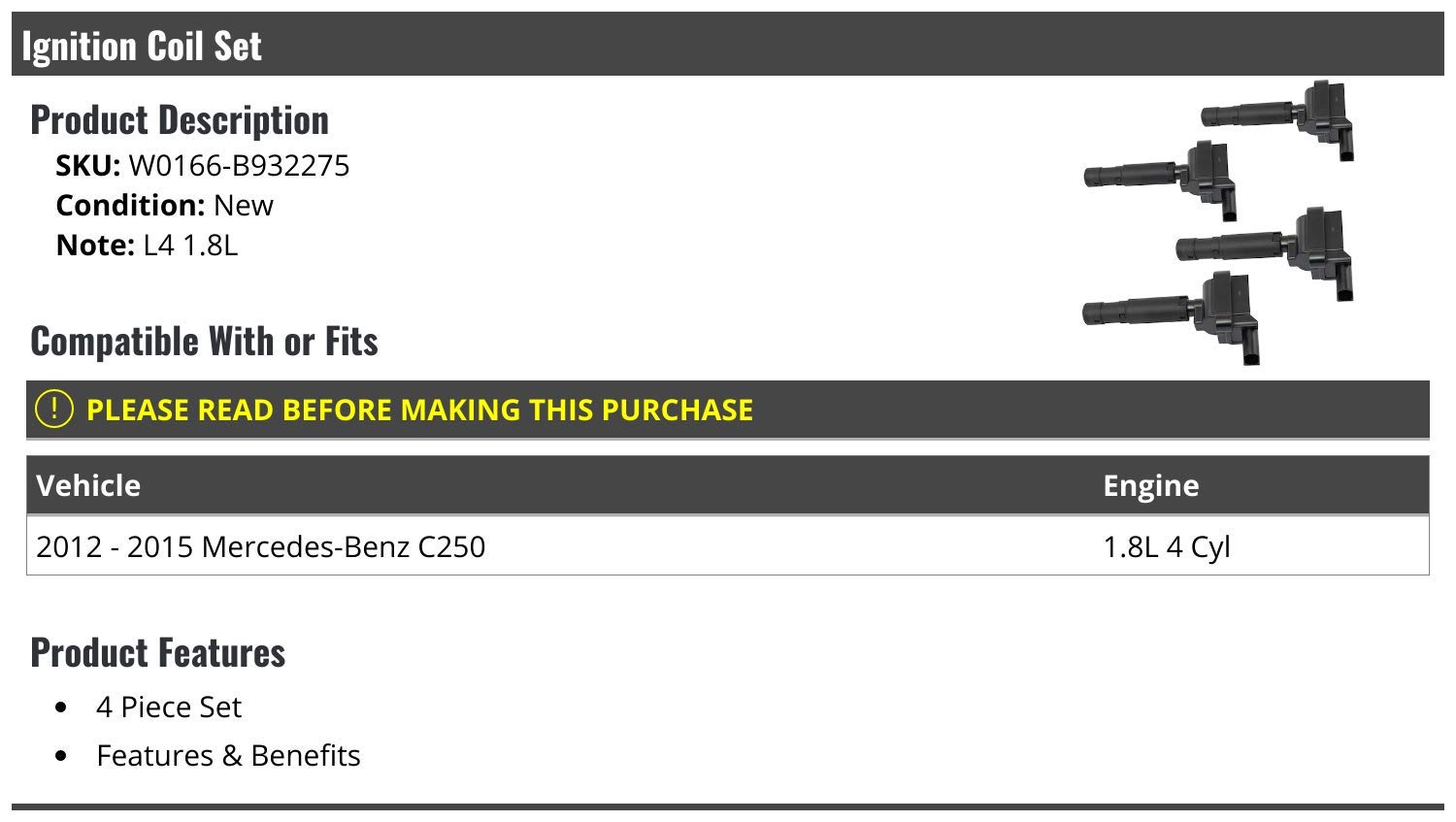Screen dimensions: 1456x822
Task: Click the yellow exclamation warning icon
Action: (x=54, y=409)
